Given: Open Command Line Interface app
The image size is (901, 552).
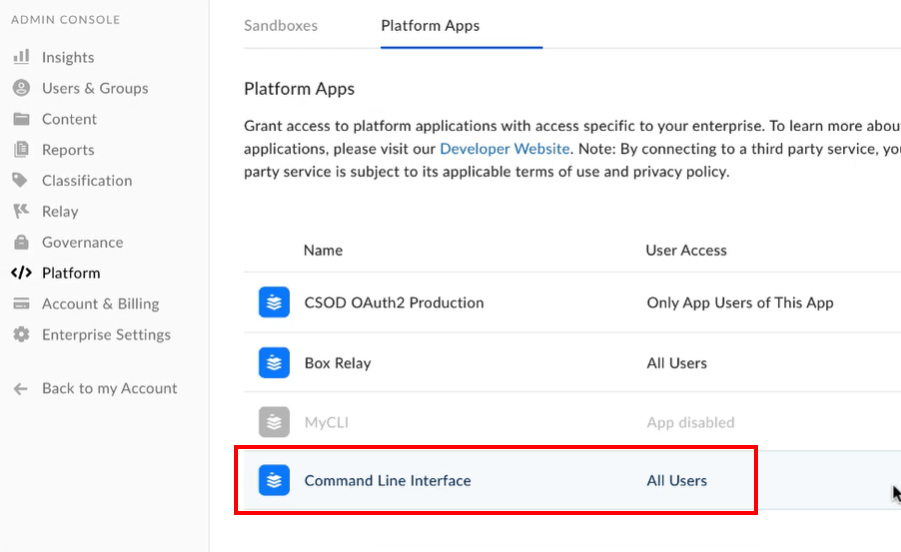Looking at the screenshot, I should (x=387, y=481).
